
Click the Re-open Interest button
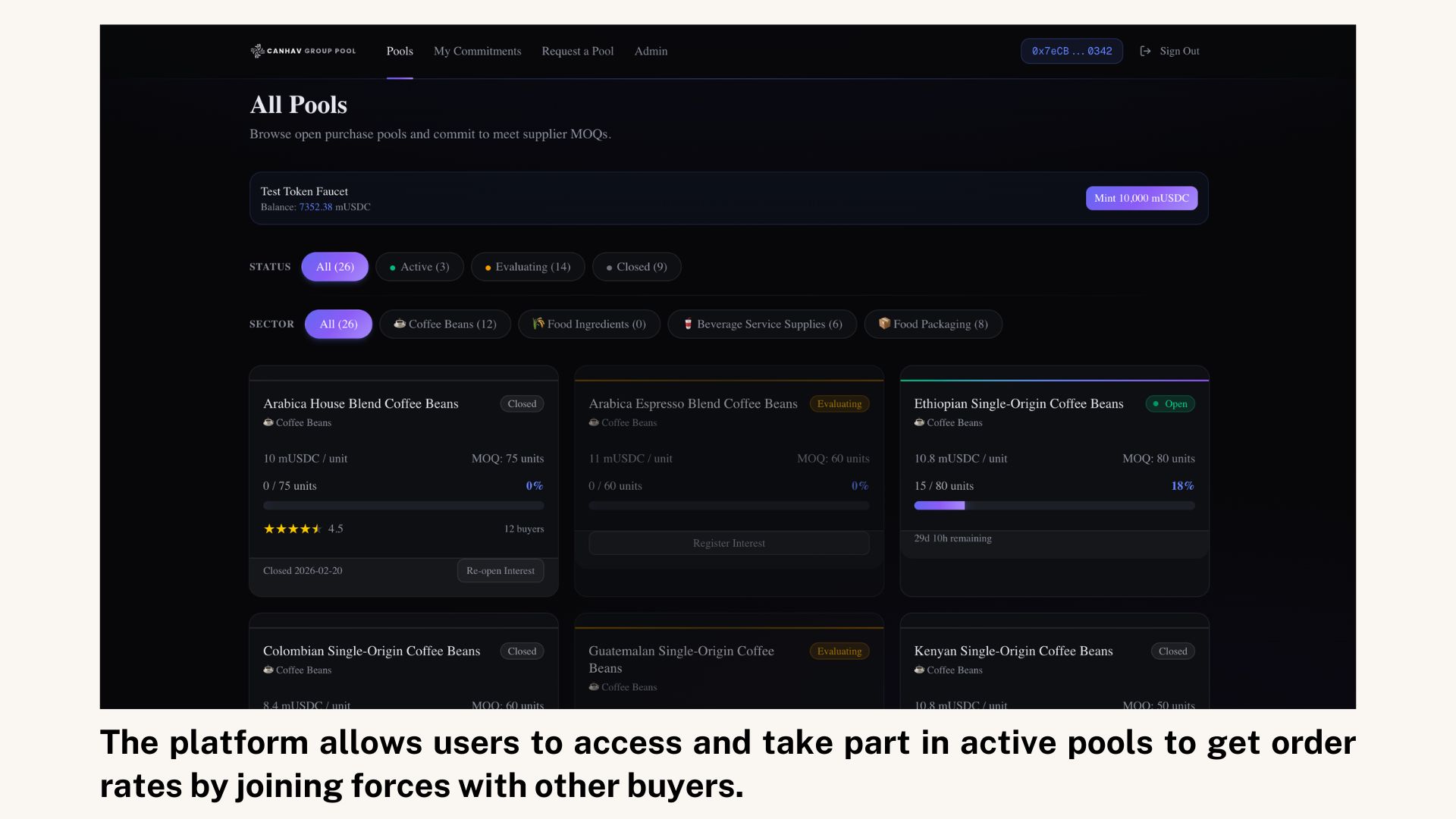pyautogui.click(x=500, y=570)
